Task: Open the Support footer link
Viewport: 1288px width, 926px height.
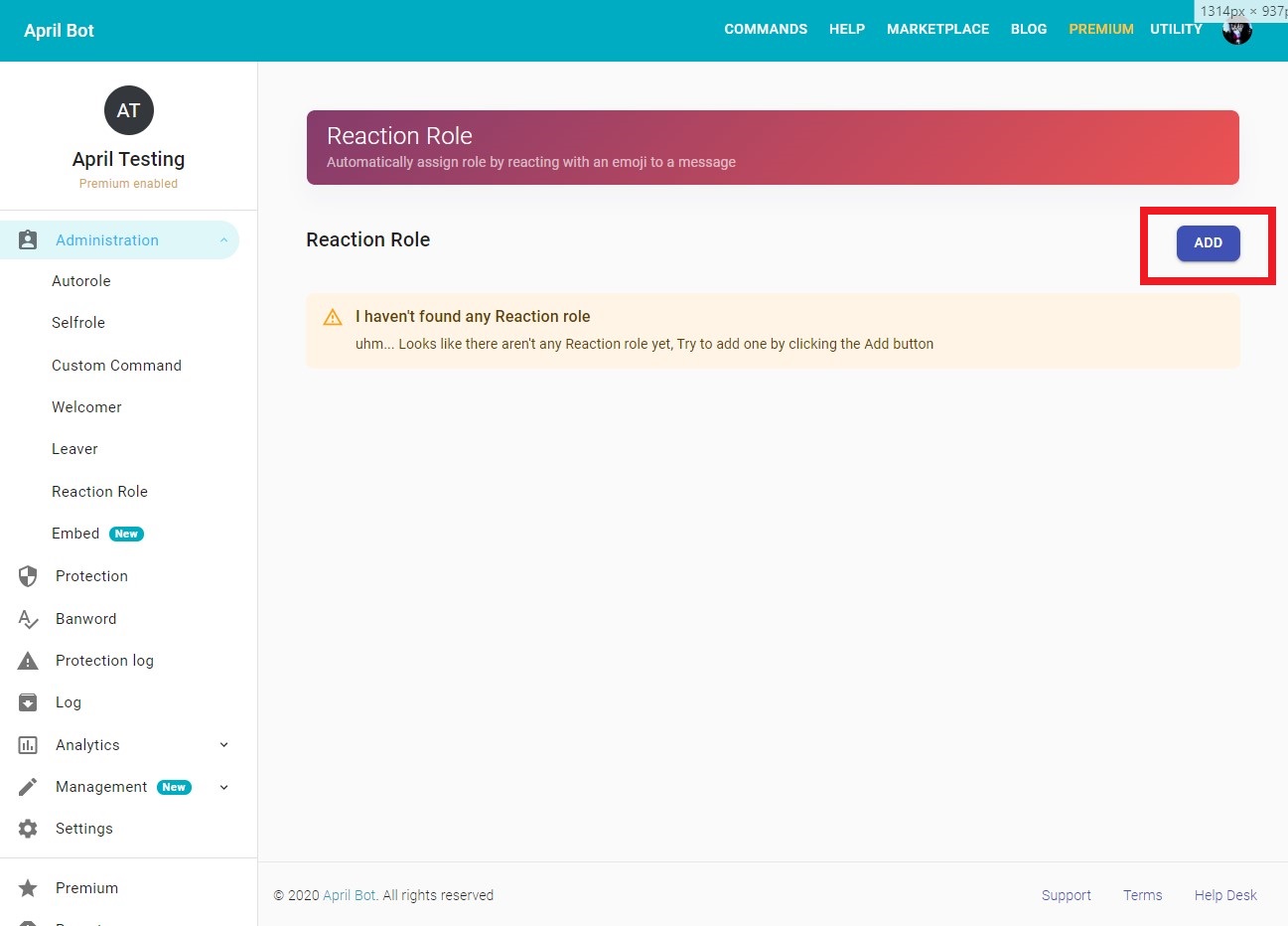Action: (1067, 895)
